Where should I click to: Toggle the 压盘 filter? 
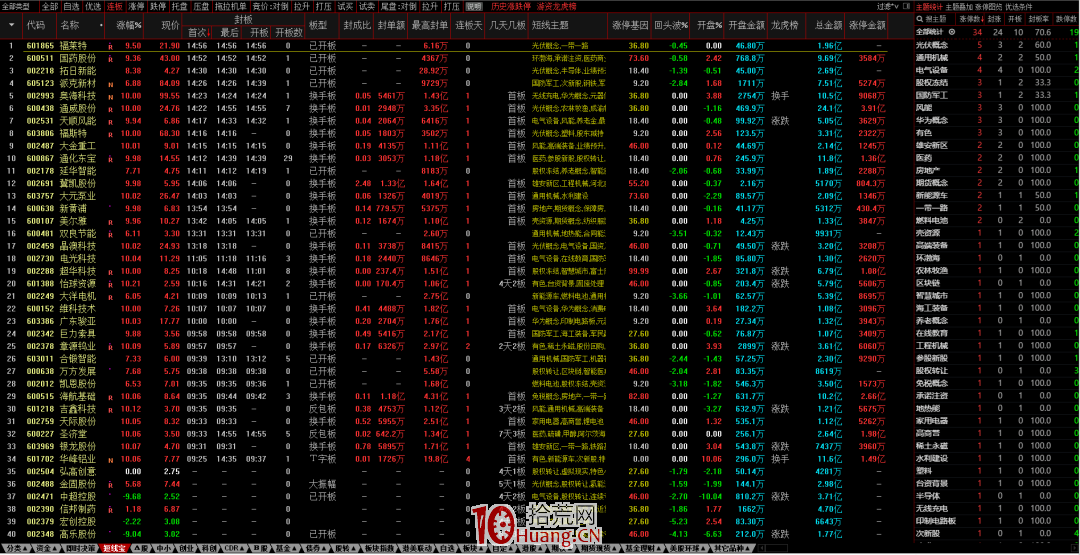(x=201, y=6)
